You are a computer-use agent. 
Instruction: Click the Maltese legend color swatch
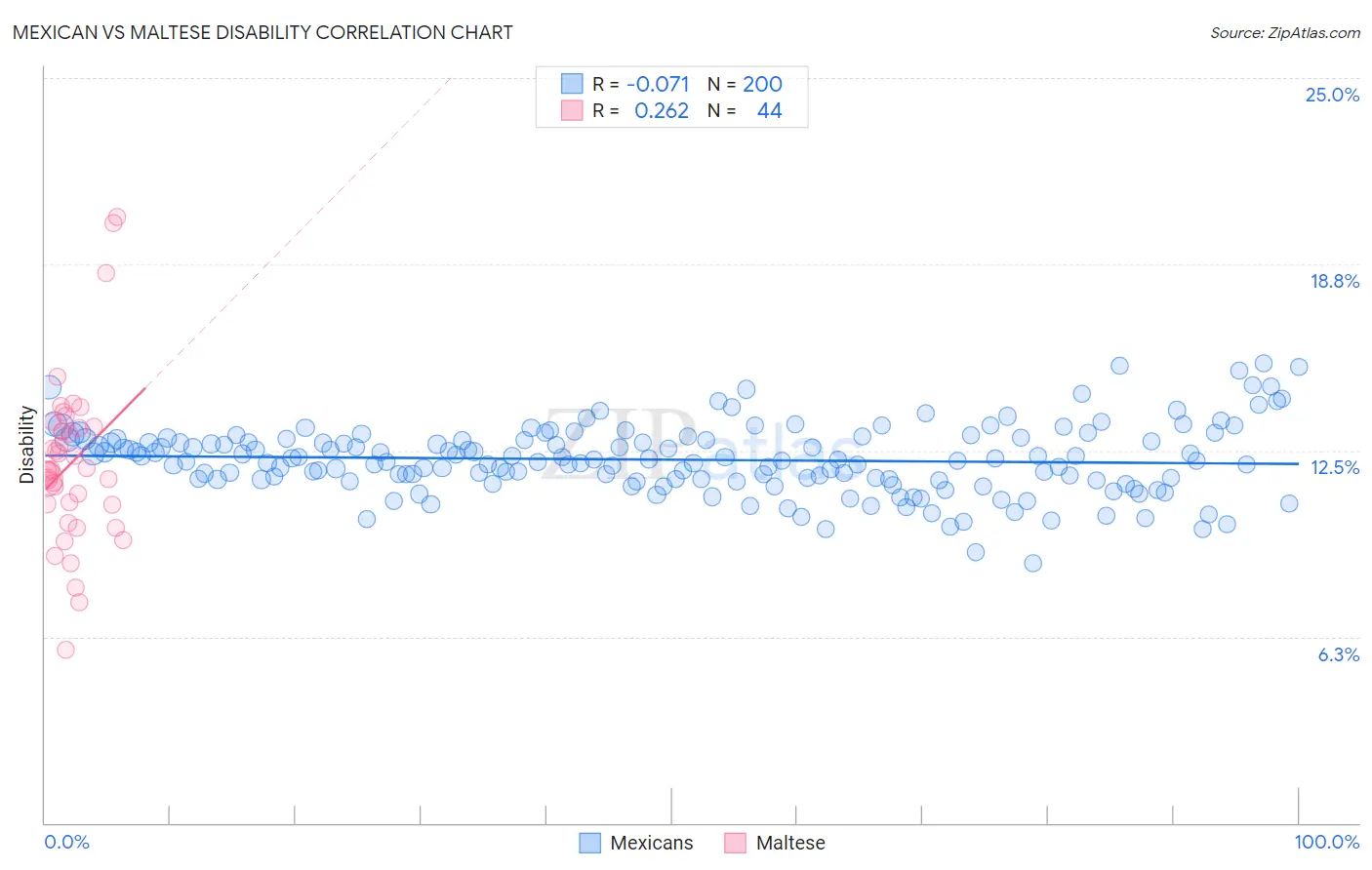[735, 843]
